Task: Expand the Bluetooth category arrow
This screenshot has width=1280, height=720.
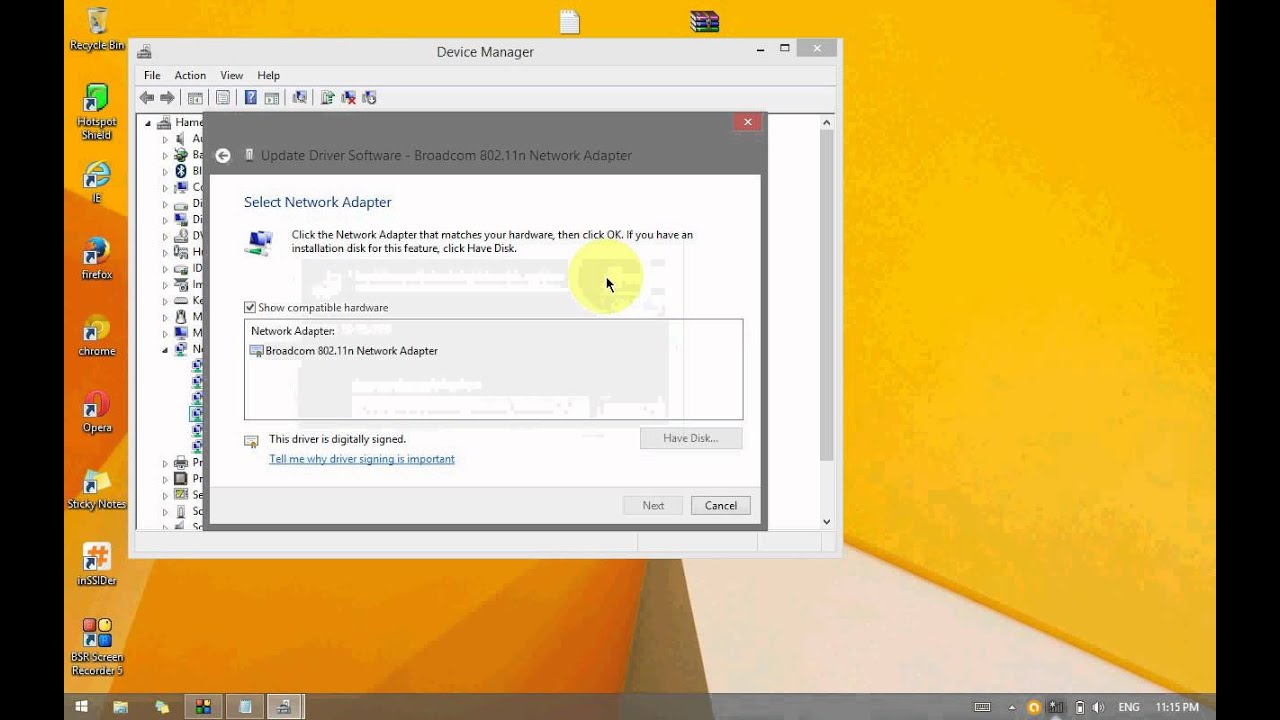Action: 166,171
